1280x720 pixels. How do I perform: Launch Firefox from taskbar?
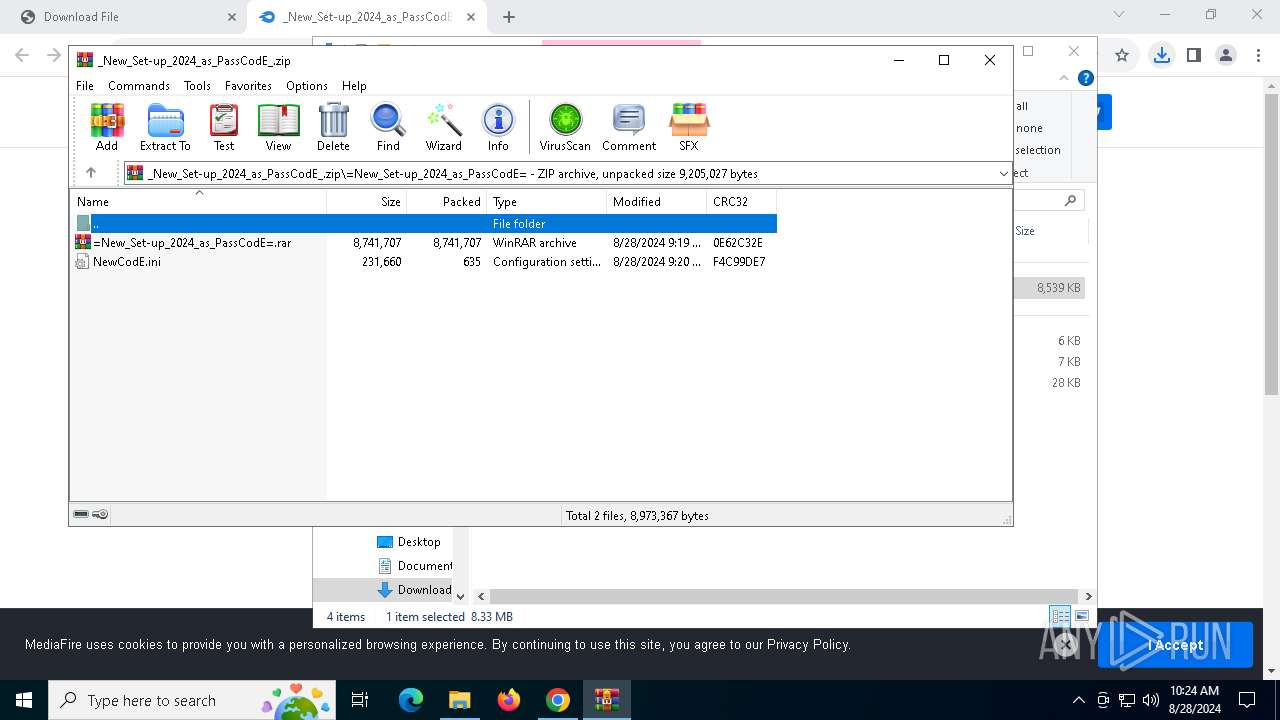click(x=509, y=700)
